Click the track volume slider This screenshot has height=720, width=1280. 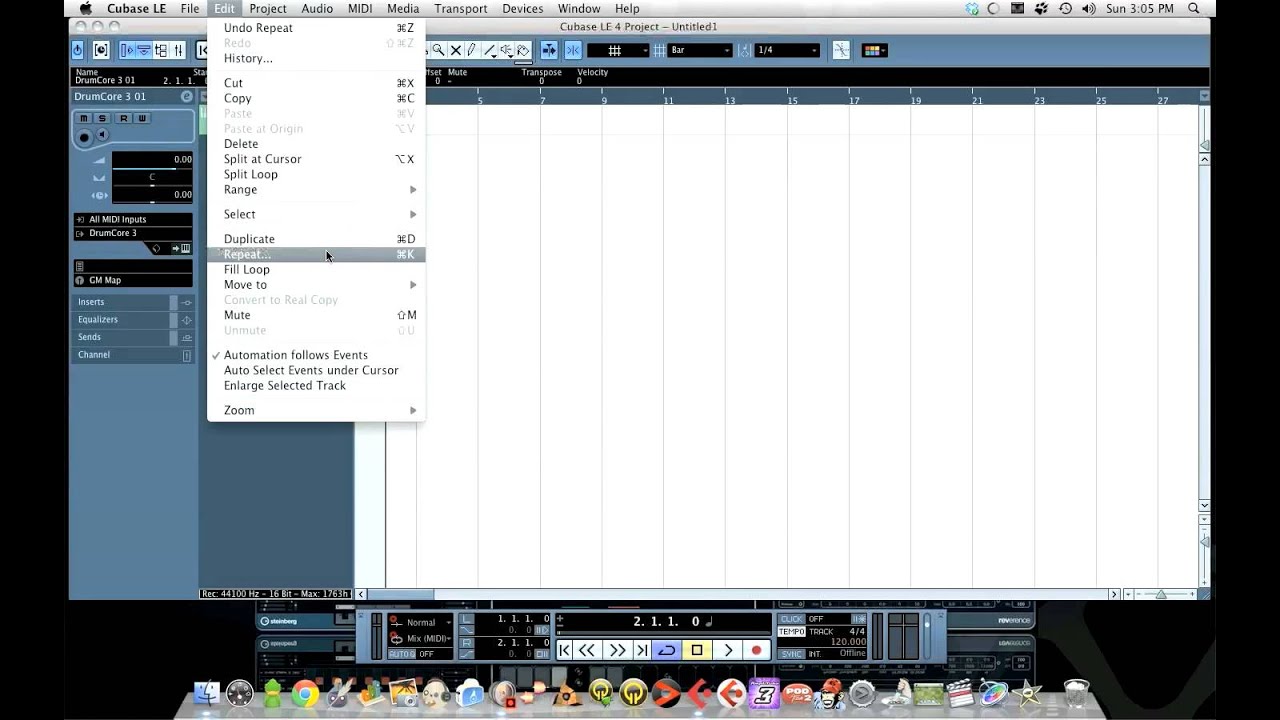tap(152, 167)
